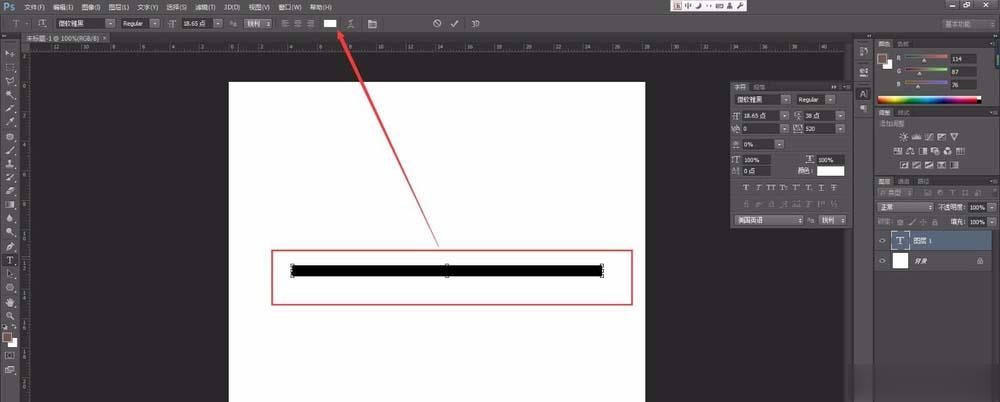Click the screen mode icon in toolbox
Viewport: 1000px width, 402px height.
click(x=10, y=369)
